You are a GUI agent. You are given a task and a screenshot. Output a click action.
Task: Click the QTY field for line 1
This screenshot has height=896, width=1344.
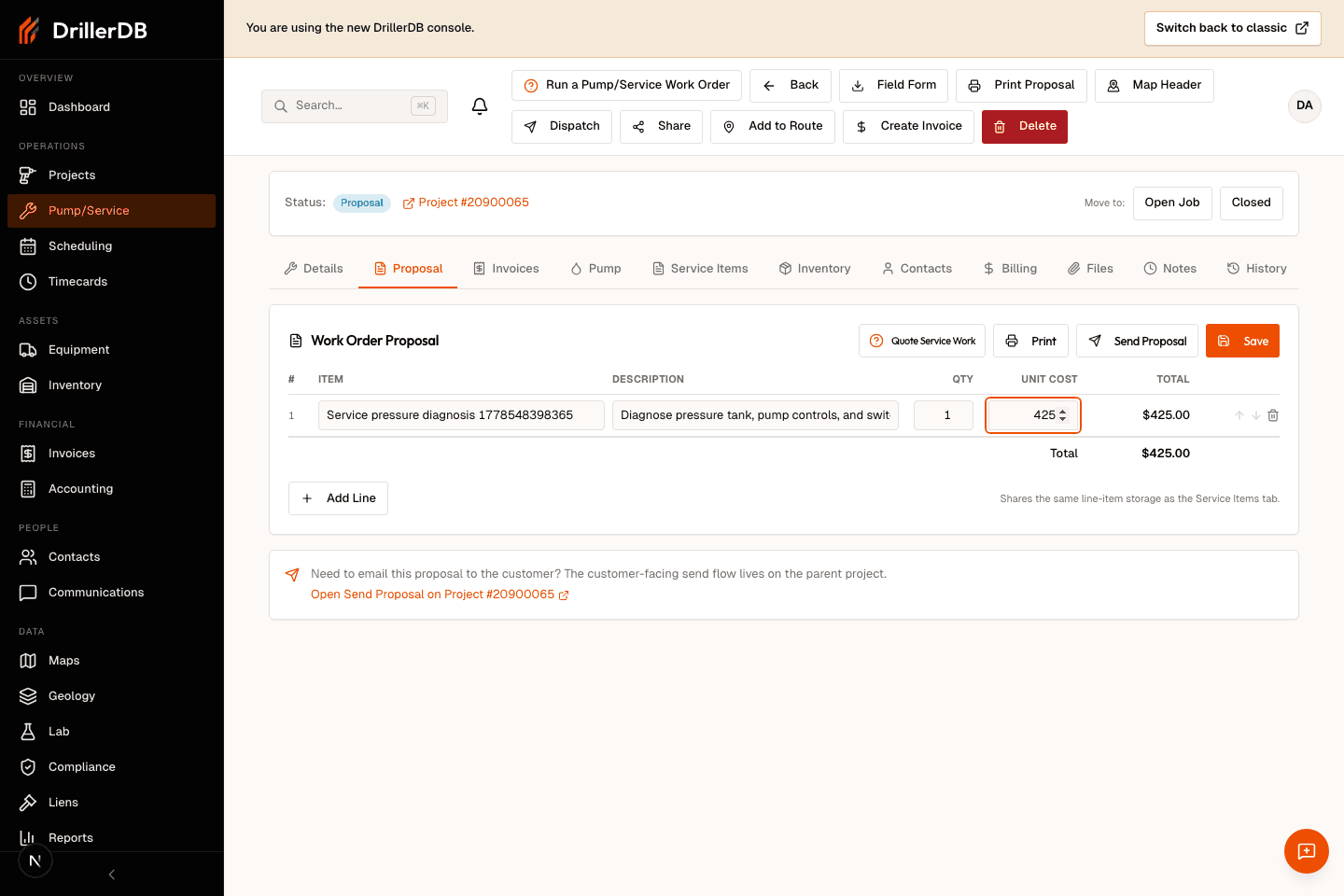click(944, 415)
